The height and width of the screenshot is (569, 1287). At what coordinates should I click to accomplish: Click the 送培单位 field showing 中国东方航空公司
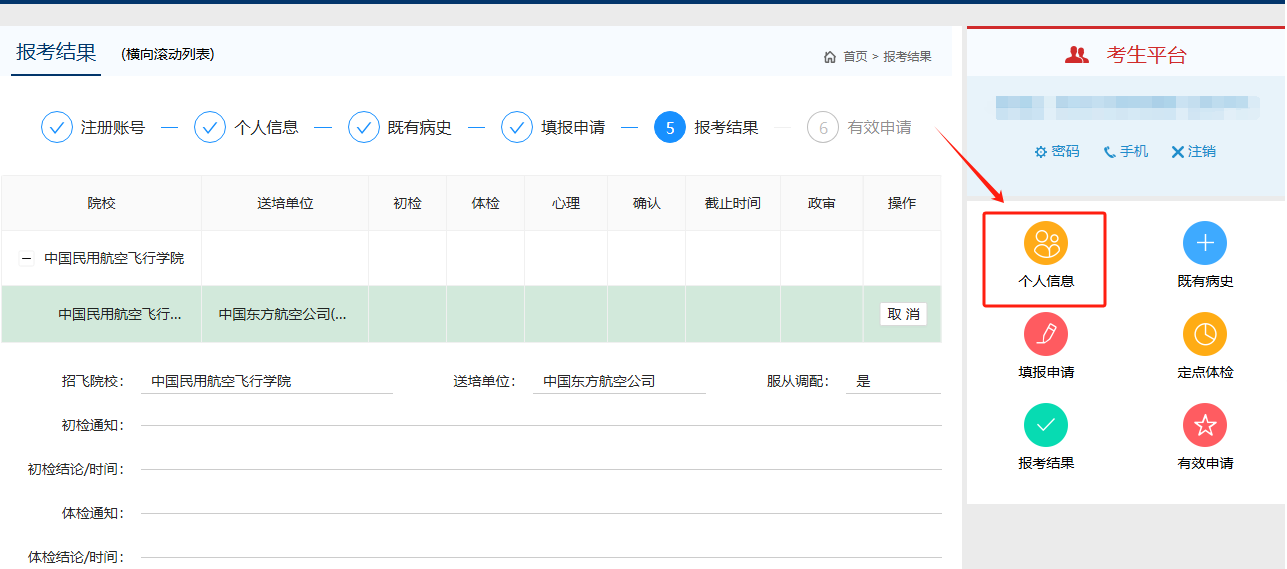pyautogui.click(x=618, y=381)
